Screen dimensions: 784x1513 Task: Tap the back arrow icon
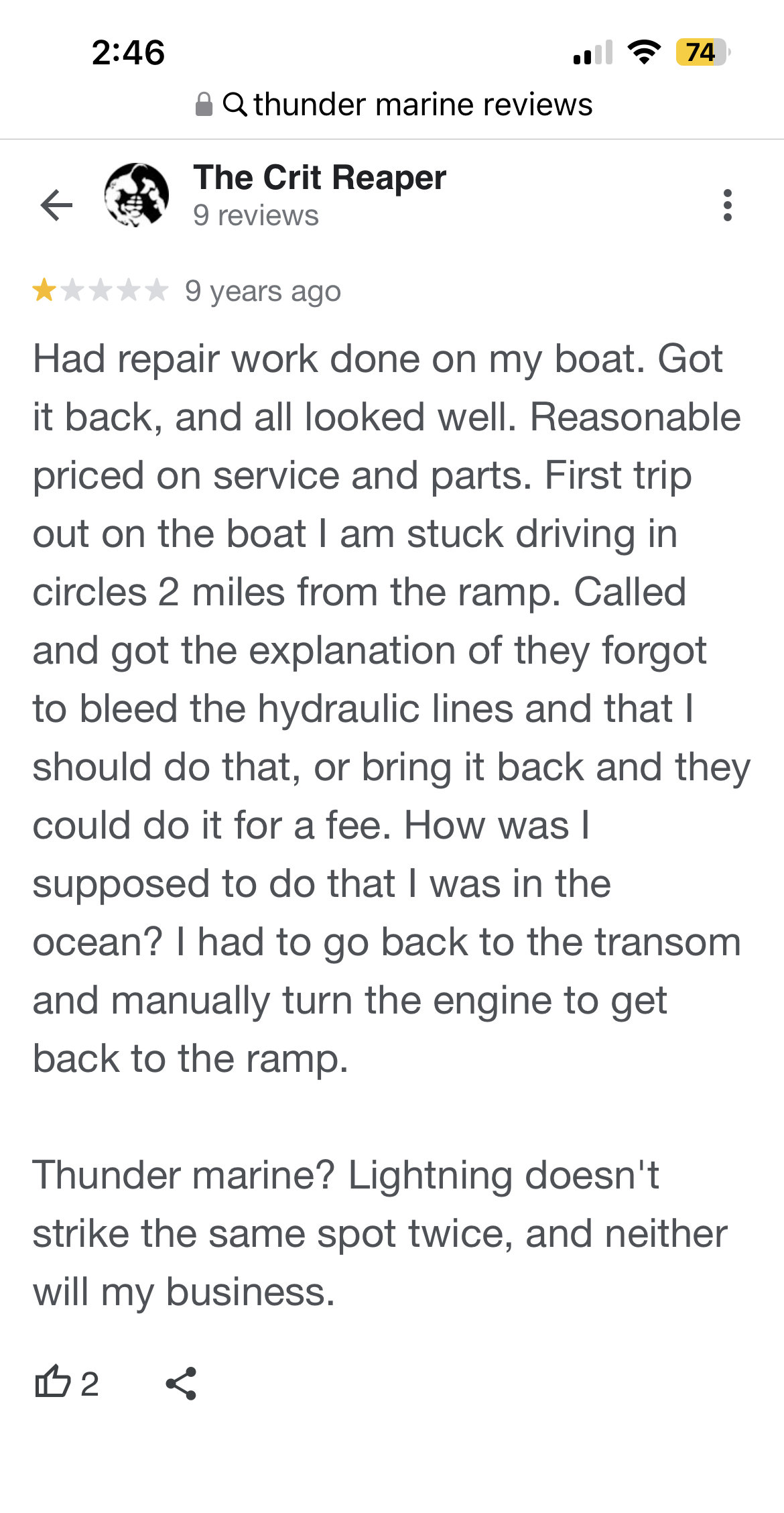56,204
